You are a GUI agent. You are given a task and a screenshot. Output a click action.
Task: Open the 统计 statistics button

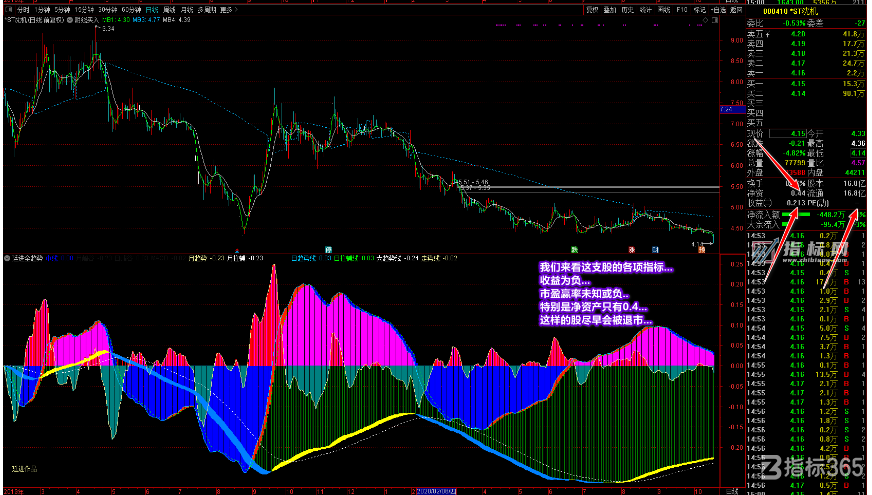(646, 10)
